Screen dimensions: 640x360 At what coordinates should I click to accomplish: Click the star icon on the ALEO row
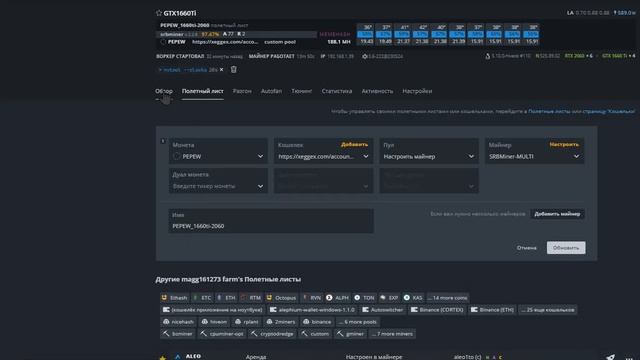tap(162, 358)
